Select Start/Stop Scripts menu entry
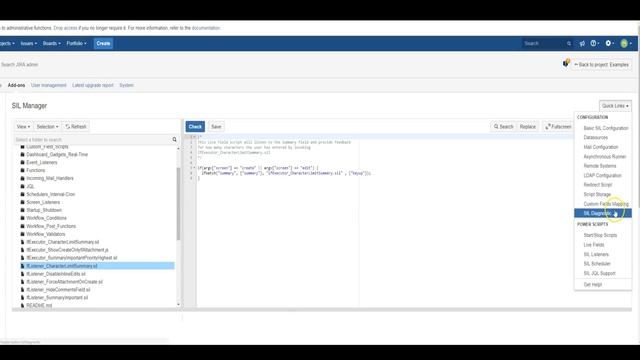The height and width of the screenshot is (360, 640). click(x=603, y=236)
